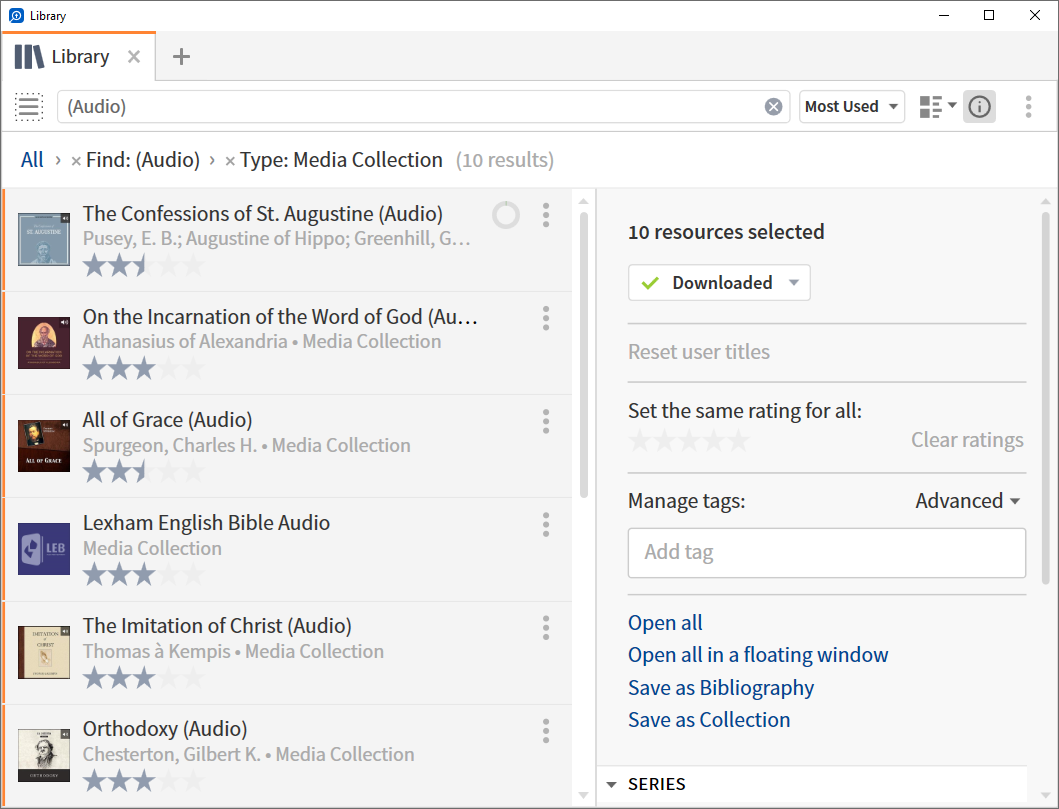Clear the (Audio) search text

click(773, 107)
